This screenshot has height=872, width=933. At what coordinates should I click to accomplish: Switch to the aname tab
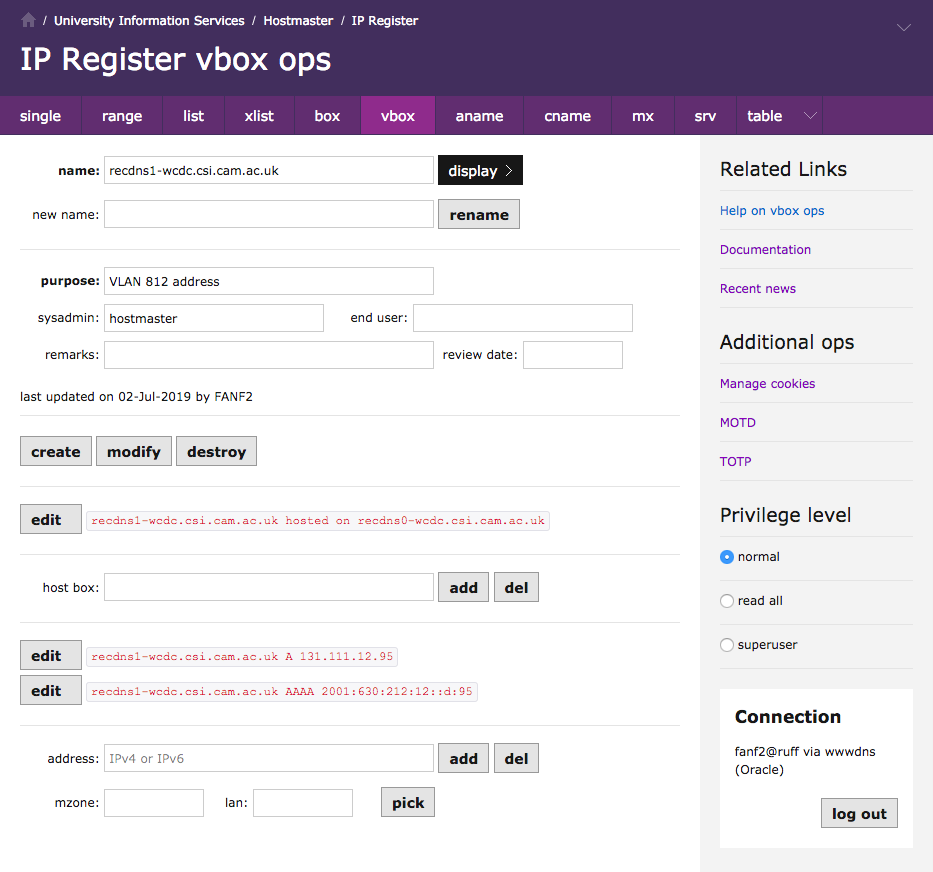(x=479, y=116)
